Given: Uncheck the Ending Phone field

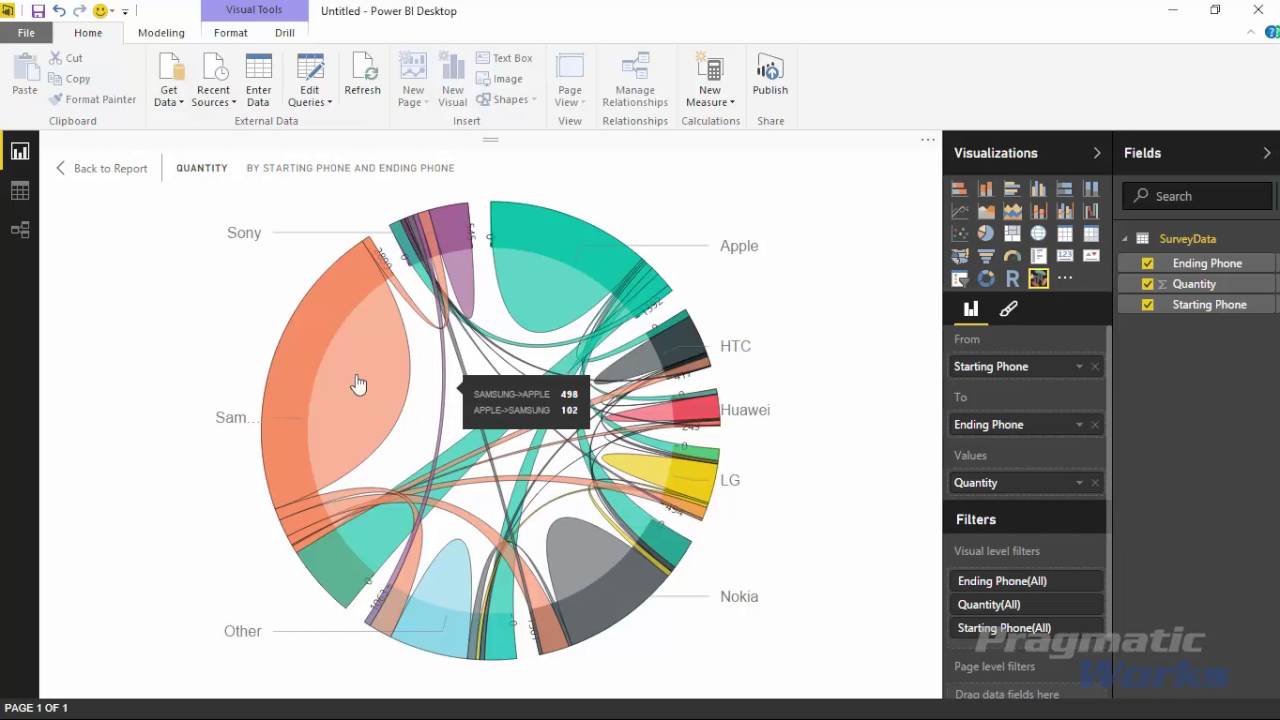Looking at the screenshot, I should (1147, 263).
